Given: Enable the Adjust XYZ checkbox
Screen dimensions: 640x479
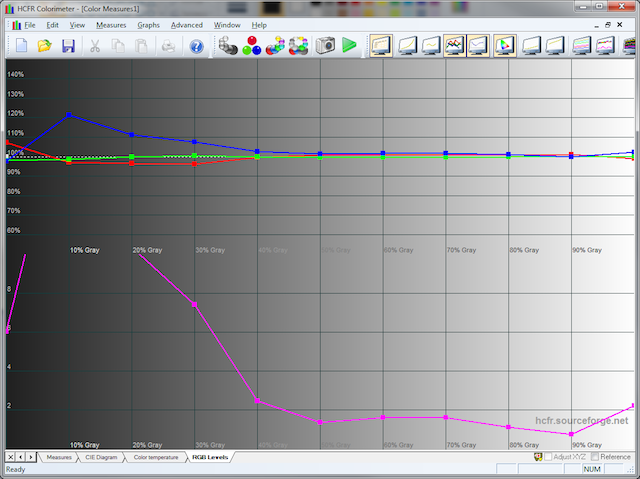Looking at the screenshot, I should click(x=548, y=457).
